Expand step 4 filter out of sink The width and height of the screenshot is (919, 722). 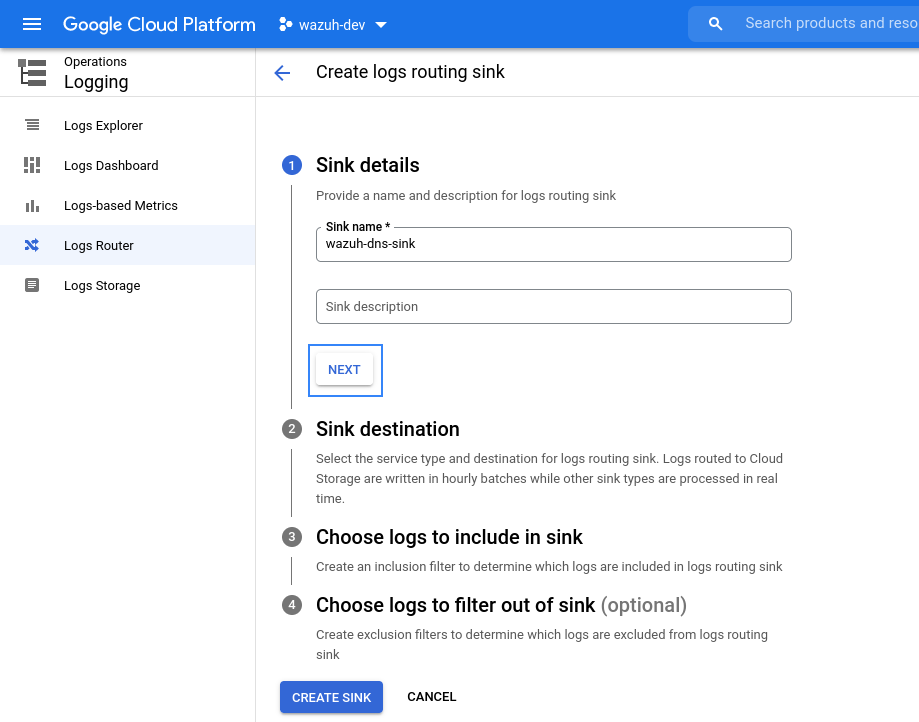click(x=501, y=605)
